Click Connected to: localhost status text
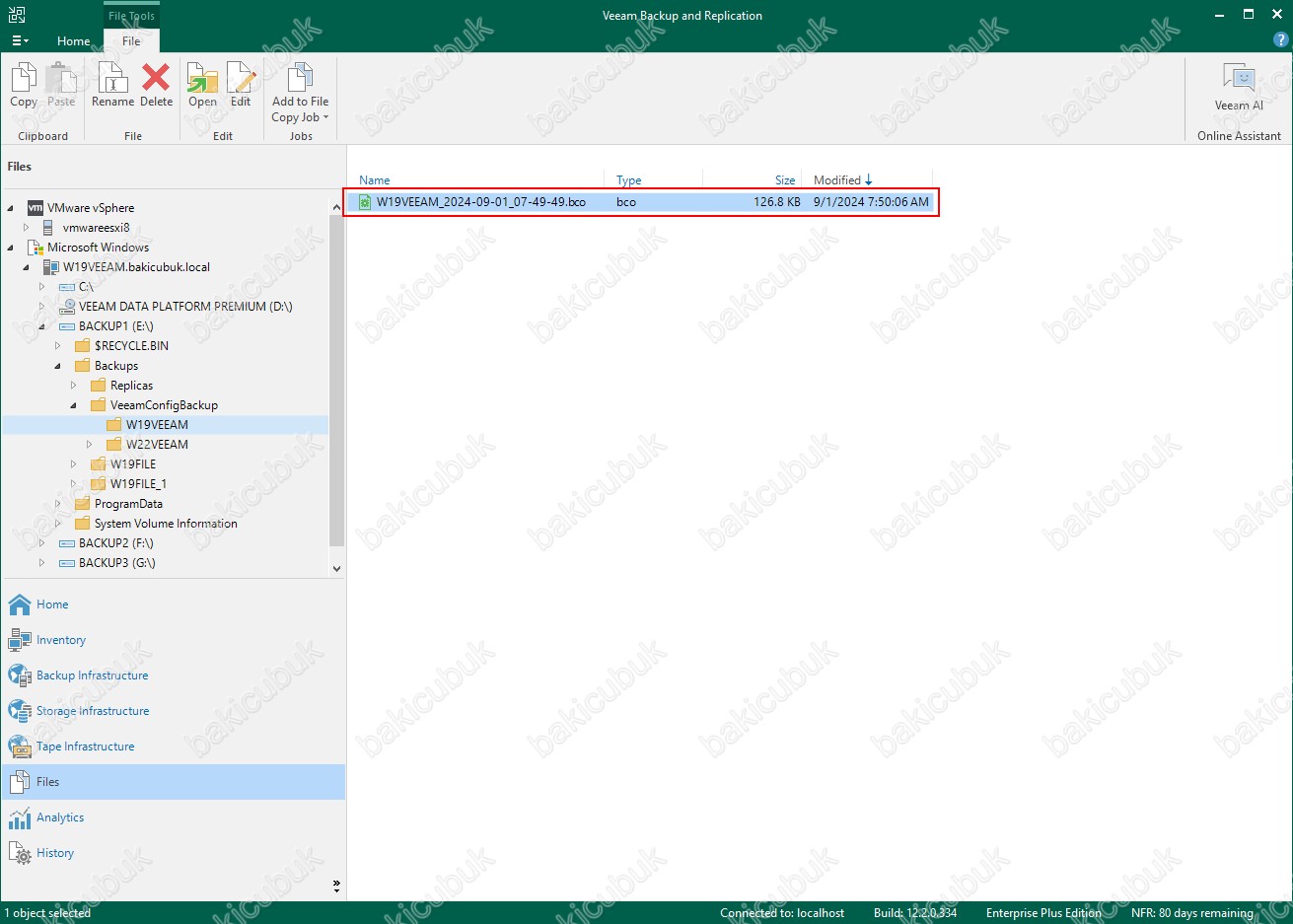This screenshot has width=1293, height=924. (x=782, y=913)
